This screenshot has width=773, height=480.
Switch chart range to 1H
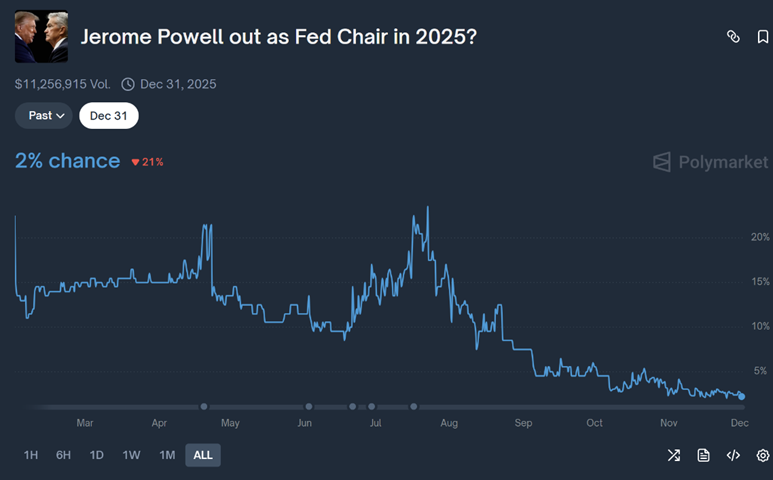(x=31, y=455)
